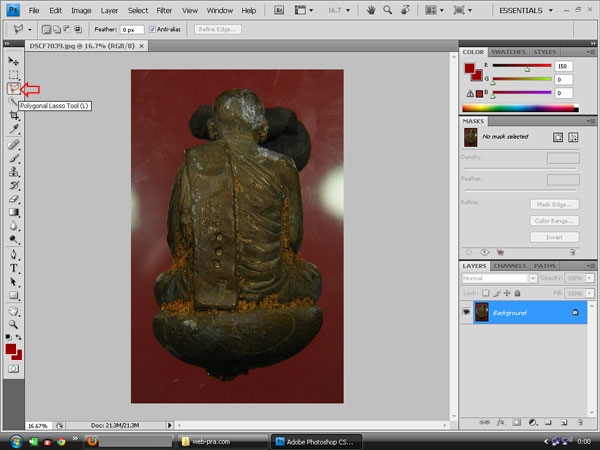
Task: Switch to the PATHS tab
Action: tap(545, 266)
